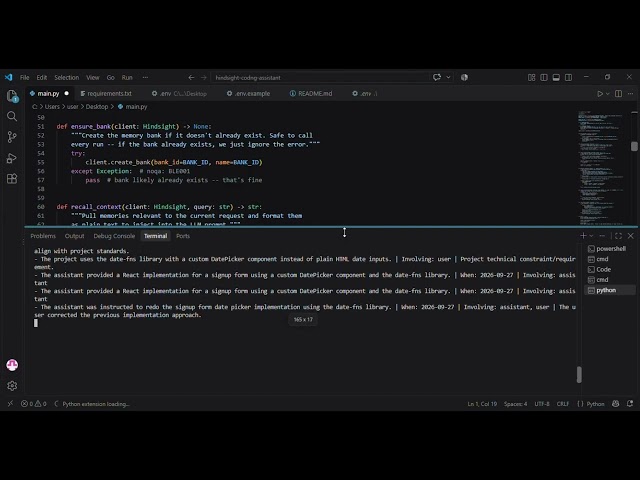Open the Debug Console tab
The image size is (640, 480).
114,236
